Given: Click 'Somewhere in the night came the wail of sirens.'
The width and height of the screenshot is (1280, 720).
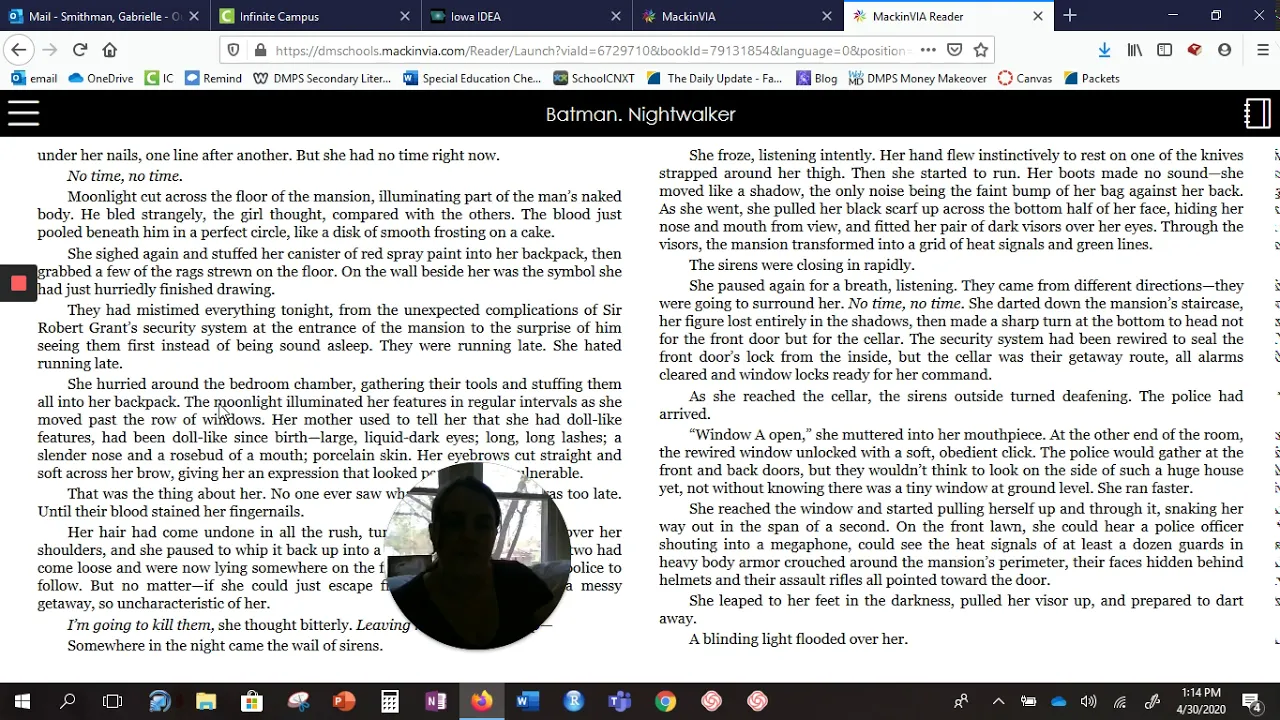Looking at the screenshot, I should coord(225,646).
